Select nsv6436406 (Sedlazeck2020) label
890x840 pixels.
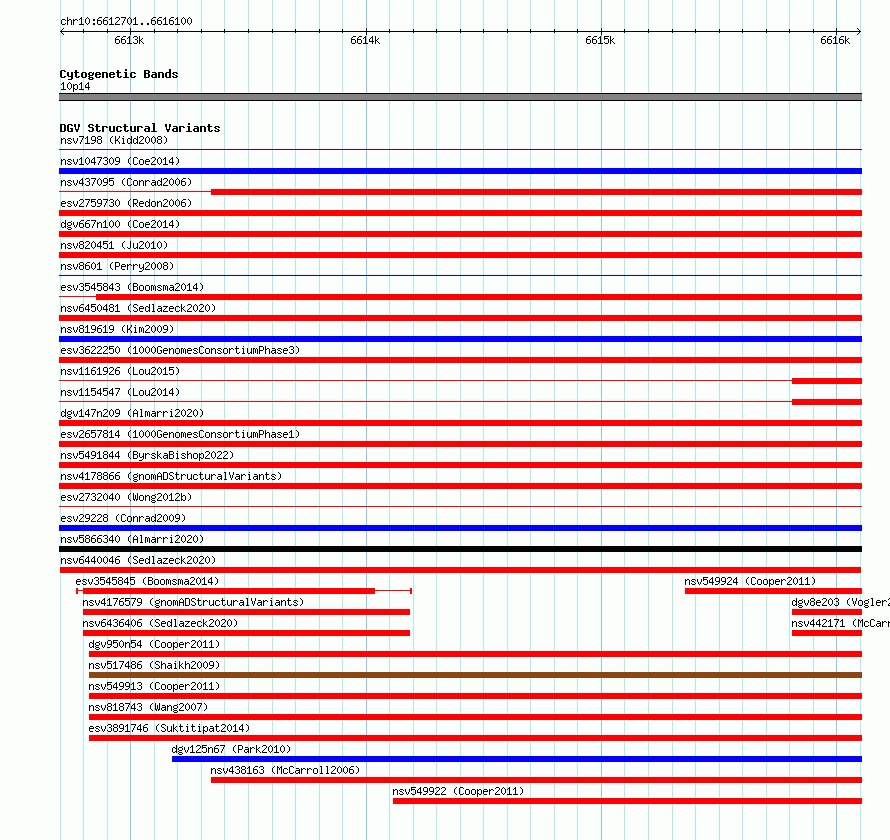160,623
